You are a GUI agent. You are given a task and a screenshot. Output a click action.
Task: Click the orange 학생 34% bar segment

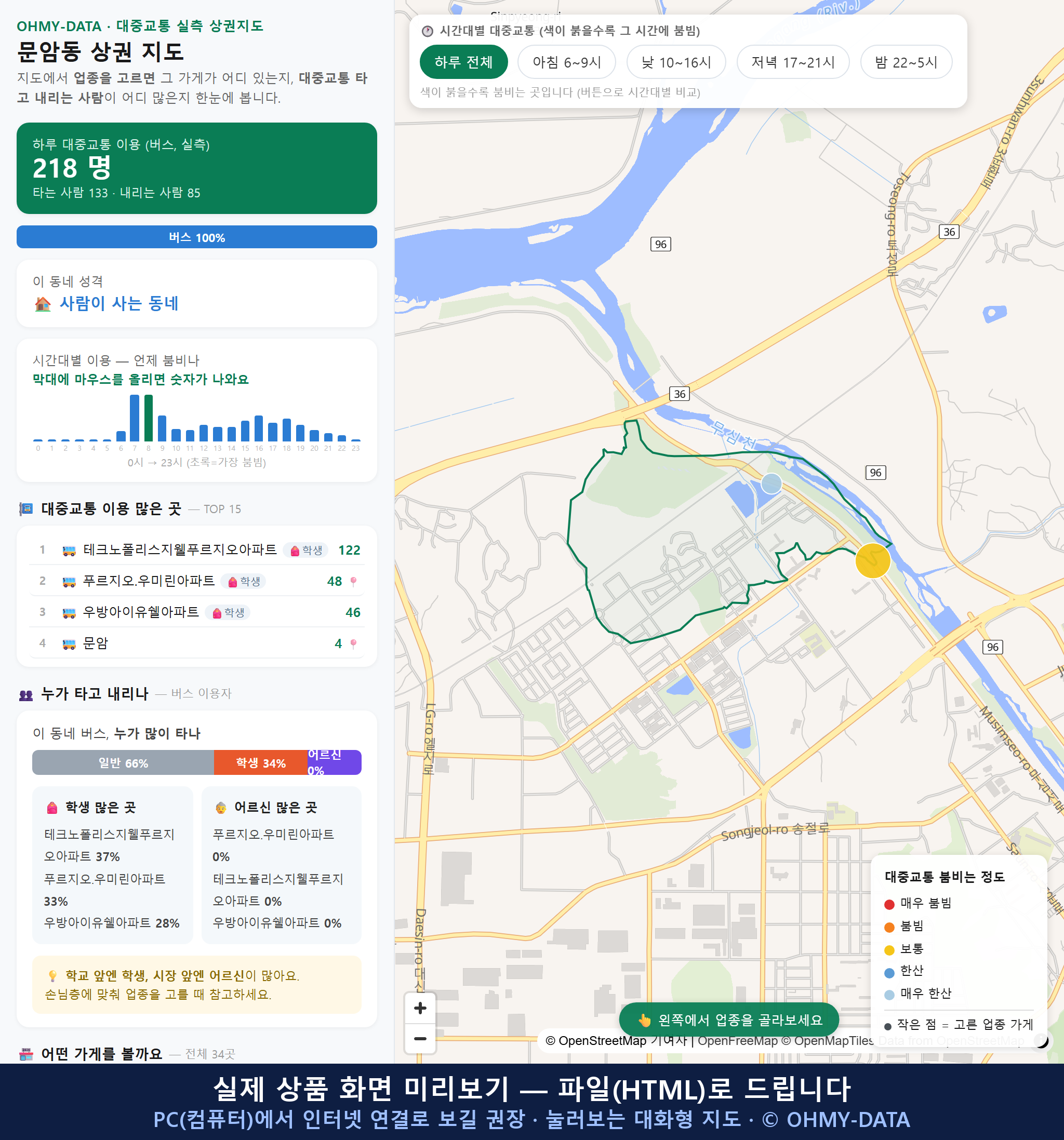coord(260,762)
